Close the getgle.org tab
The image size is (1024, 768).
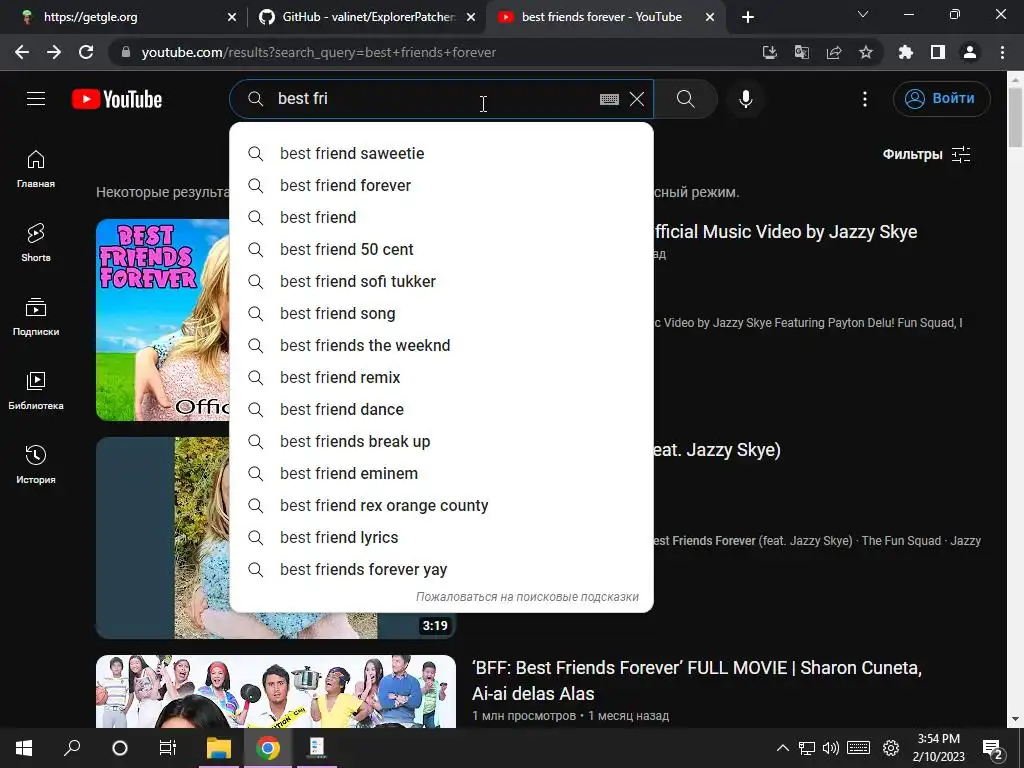coord(232,18)
